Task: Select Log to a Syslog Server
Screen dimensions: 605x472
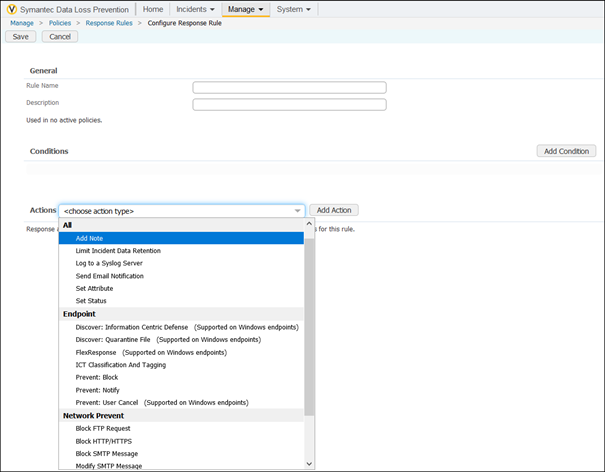Action: 181,263
